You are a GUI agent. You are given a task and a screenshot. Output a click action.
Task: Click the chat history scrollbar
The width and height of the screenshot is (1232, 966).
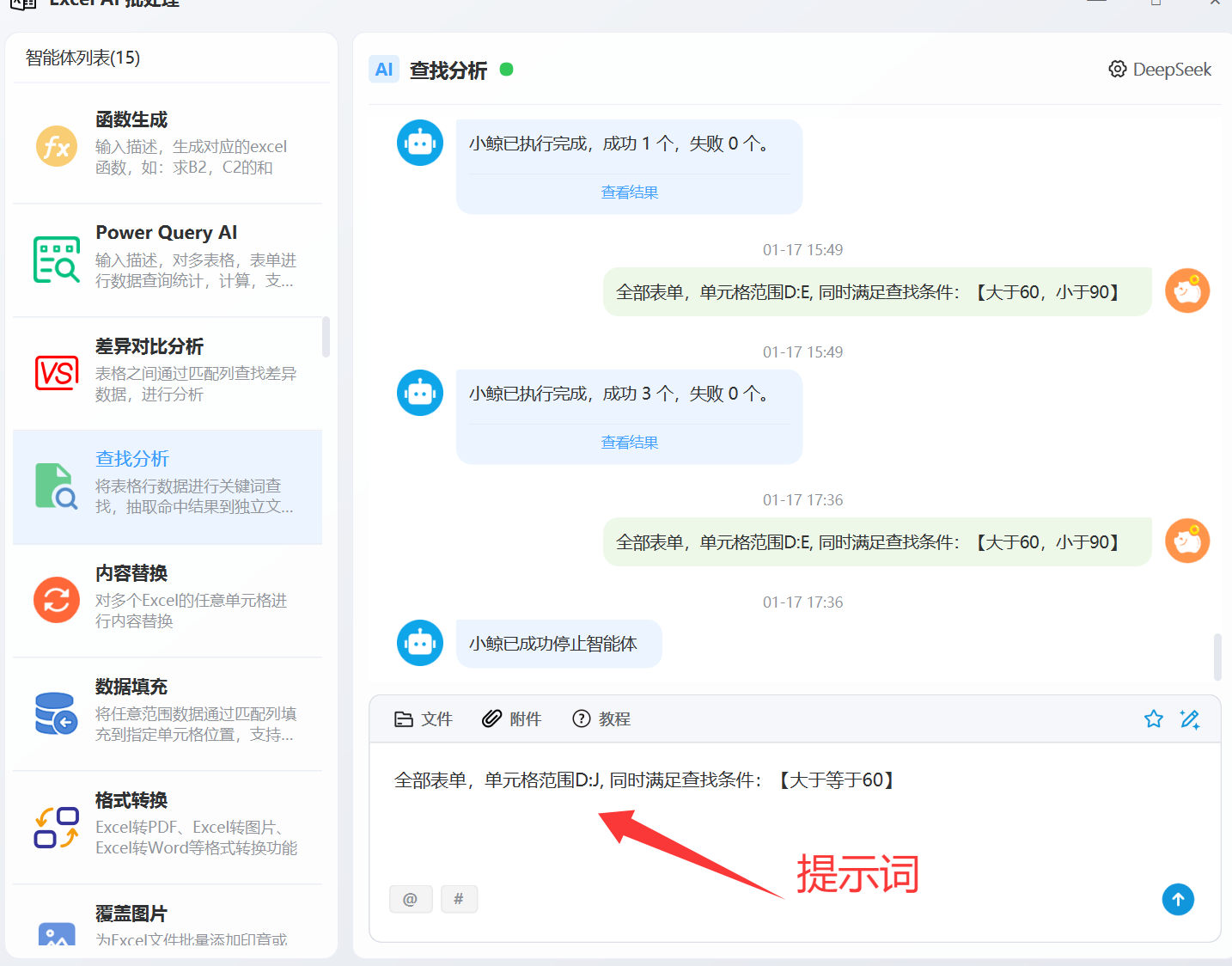pos(1217,657)
